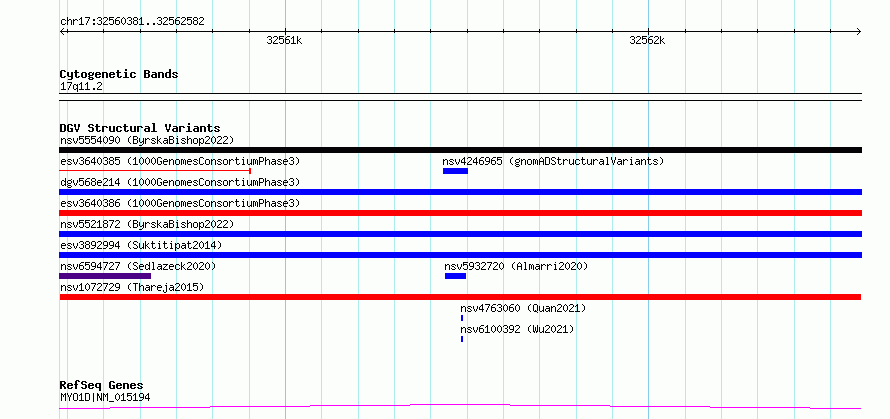890x419 pixels.
Task: Open esv3640386 (1000GenomesConsortiumPhase3) label
Action: pyautogui.click(x=180, y=203)
